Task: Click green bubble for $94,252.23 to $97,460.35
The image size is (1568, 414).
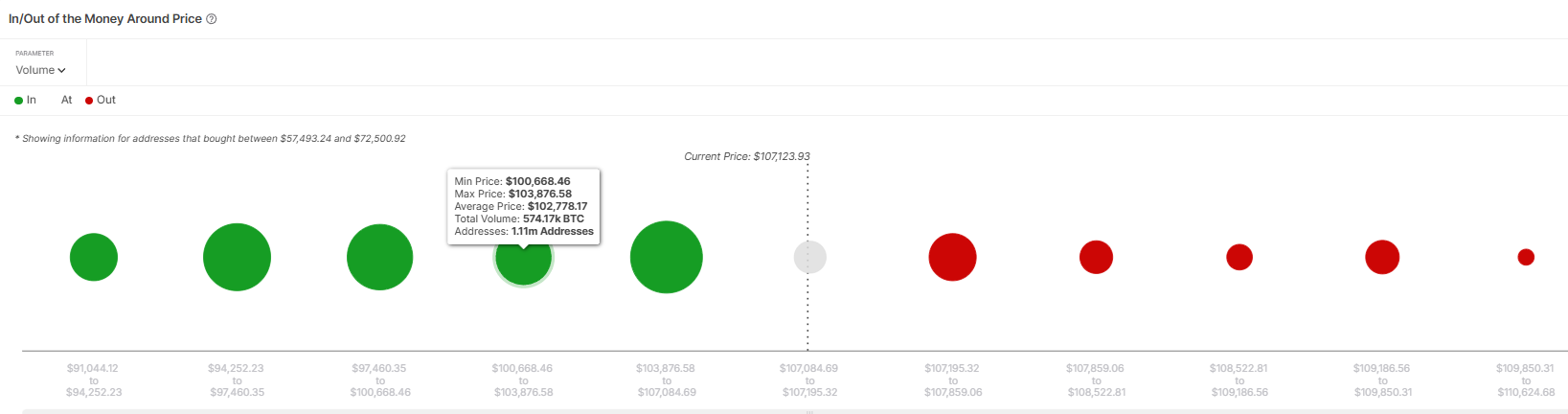Action: coord(237,257)
